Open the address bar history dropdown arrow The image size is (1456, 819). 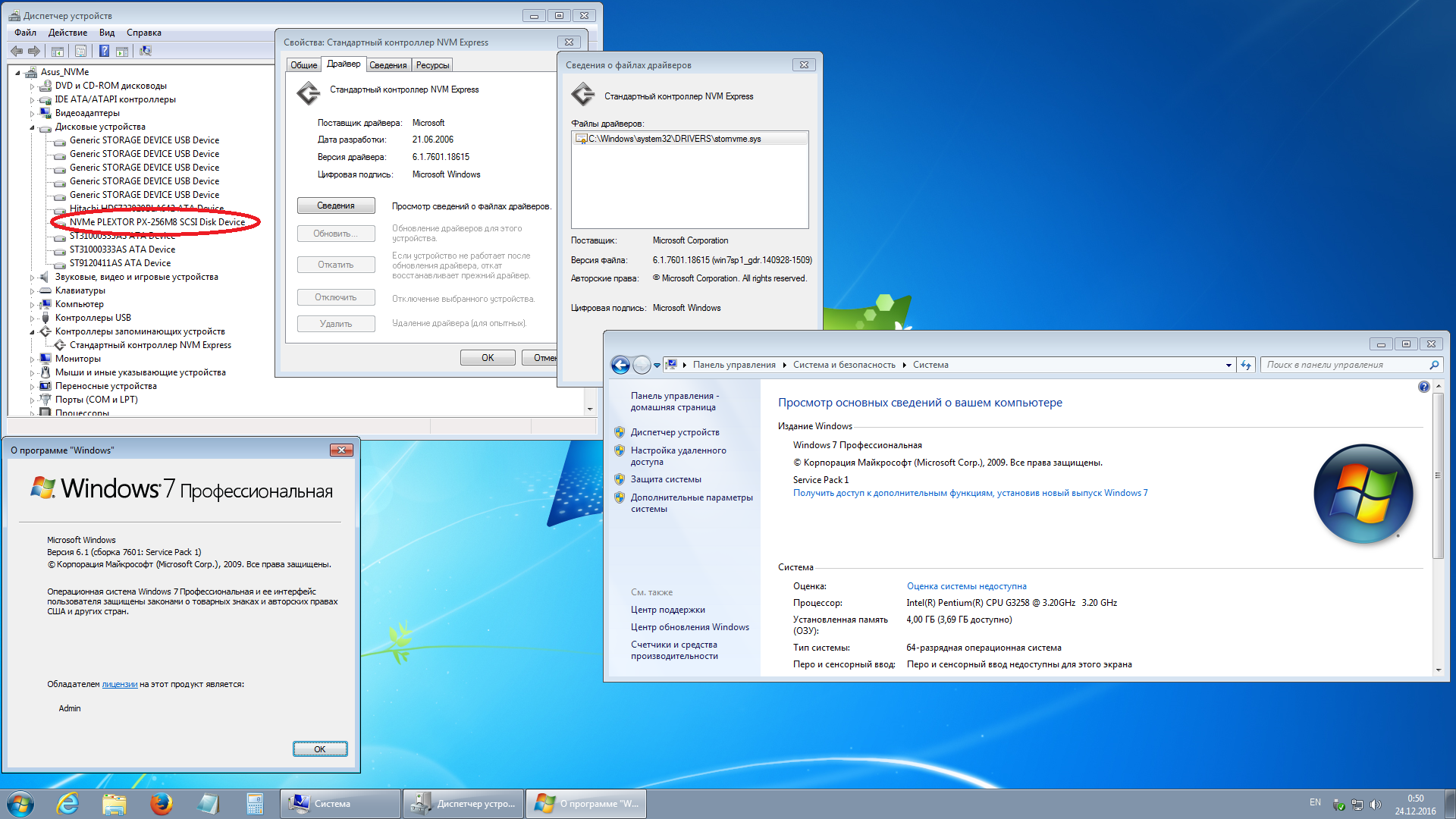point(1228,365)
